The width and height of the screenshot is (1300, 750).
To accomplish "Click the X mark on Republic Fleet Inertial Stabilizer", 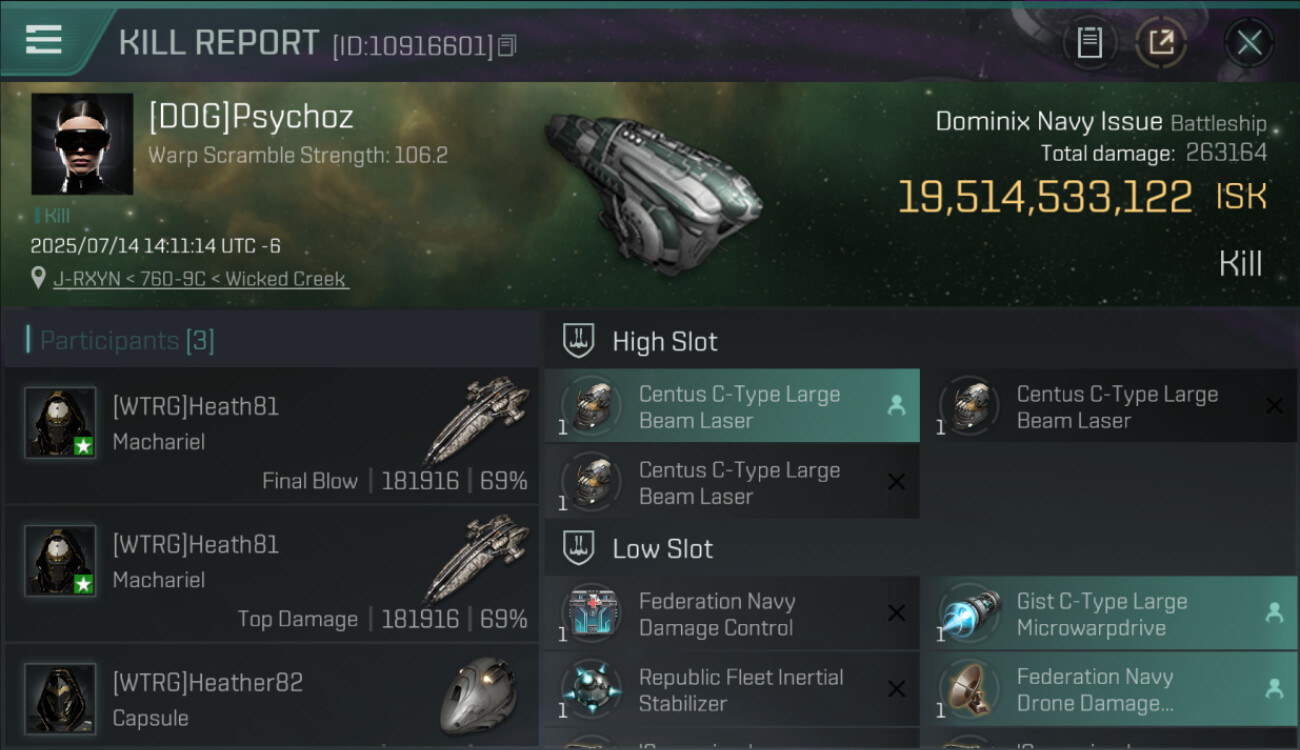I will 896,689.
